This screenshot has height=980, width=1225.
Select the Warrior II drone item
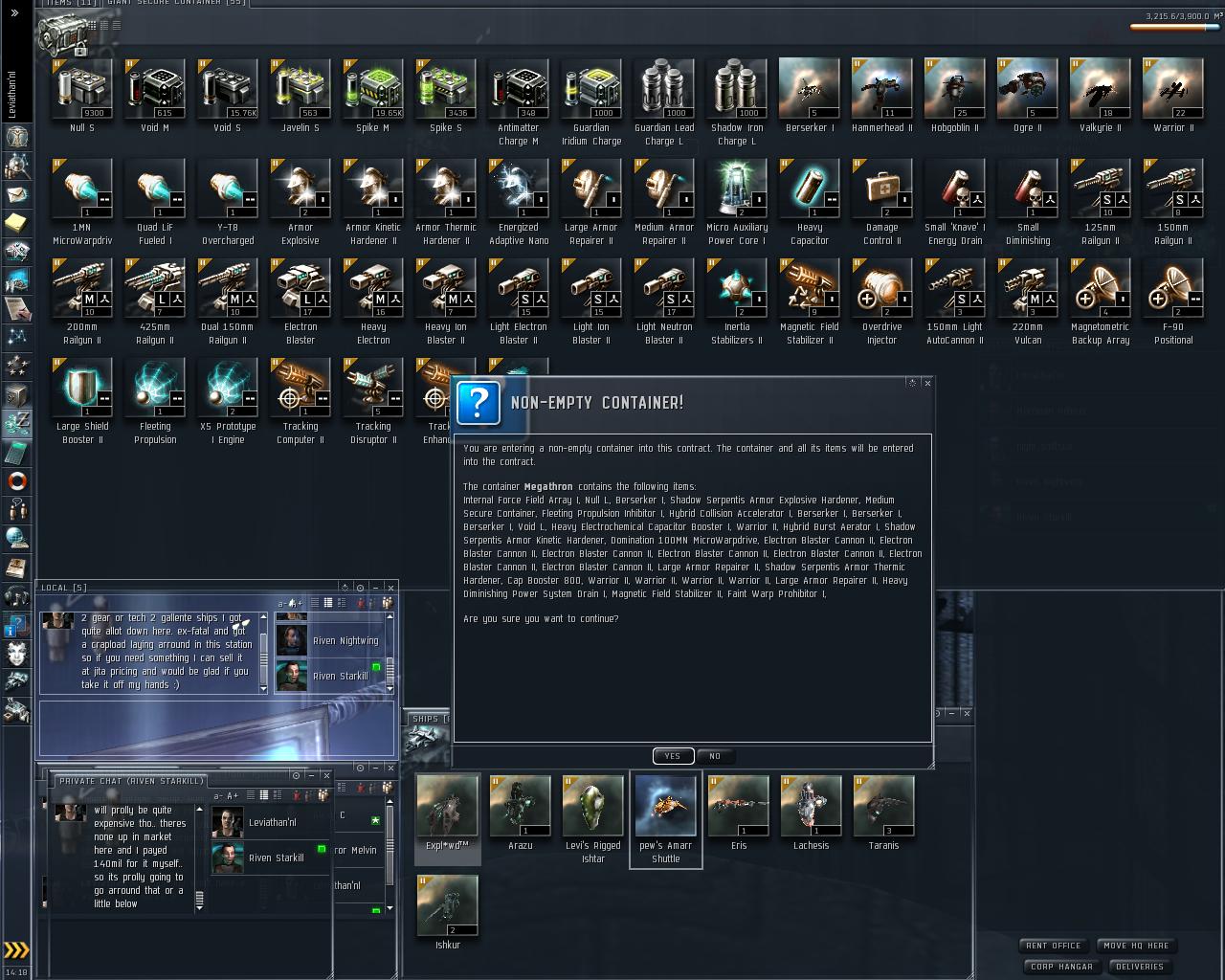point(1173,96)
